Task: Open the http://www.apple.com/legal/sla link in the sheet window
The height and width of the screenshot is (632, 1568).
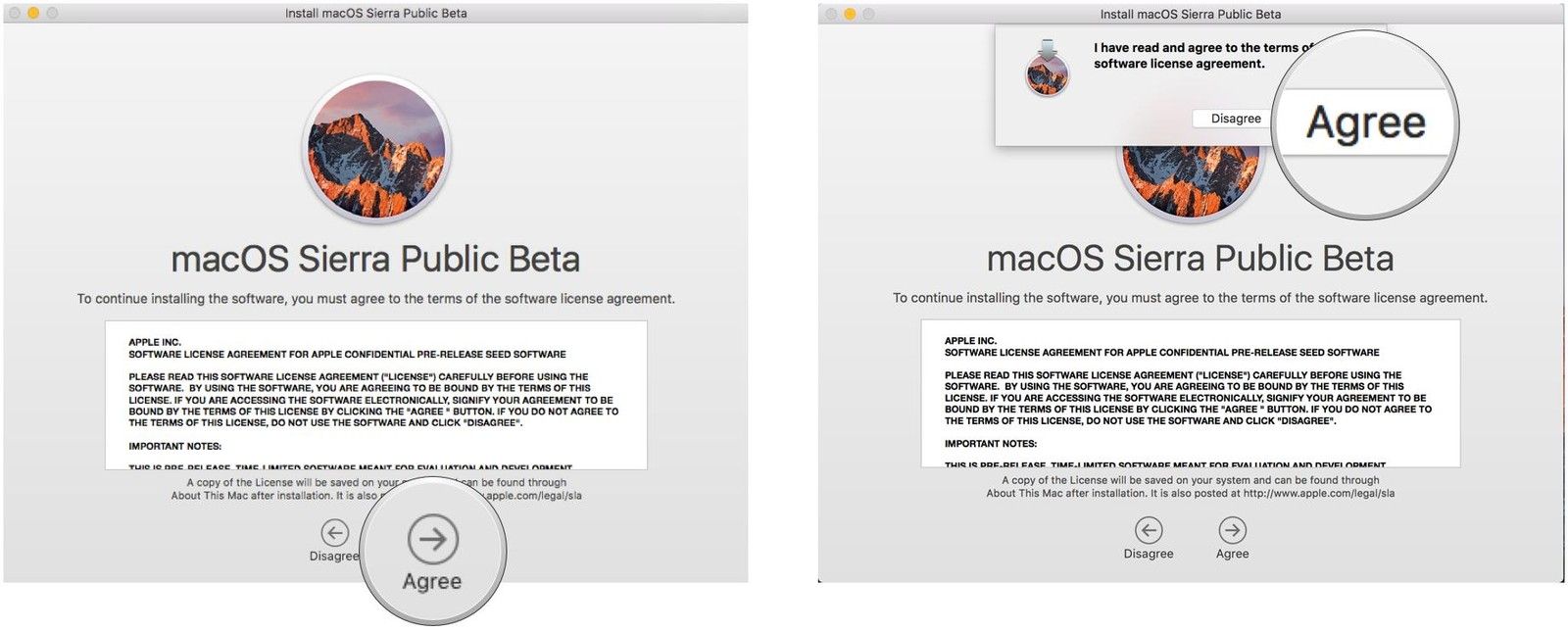Action: [1318, 494]
